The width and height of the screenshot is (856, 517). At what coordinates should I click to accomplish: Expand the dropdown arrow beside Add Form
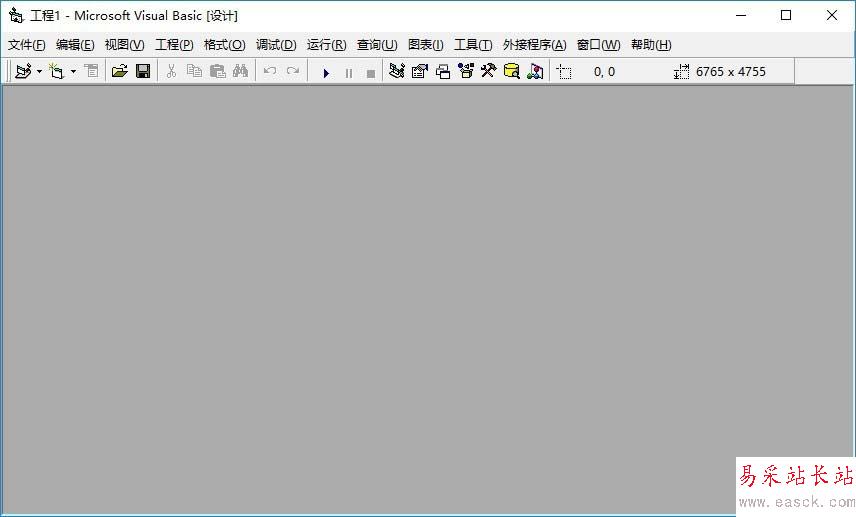coord(73,72)
